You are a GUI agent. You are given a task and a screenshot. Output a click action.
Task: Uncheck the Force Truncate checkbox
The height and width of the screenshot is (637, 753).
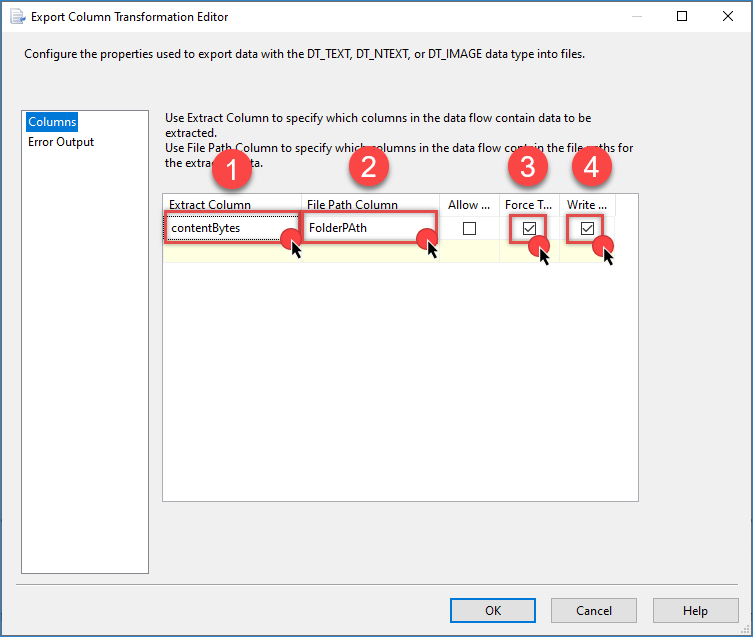529,228
